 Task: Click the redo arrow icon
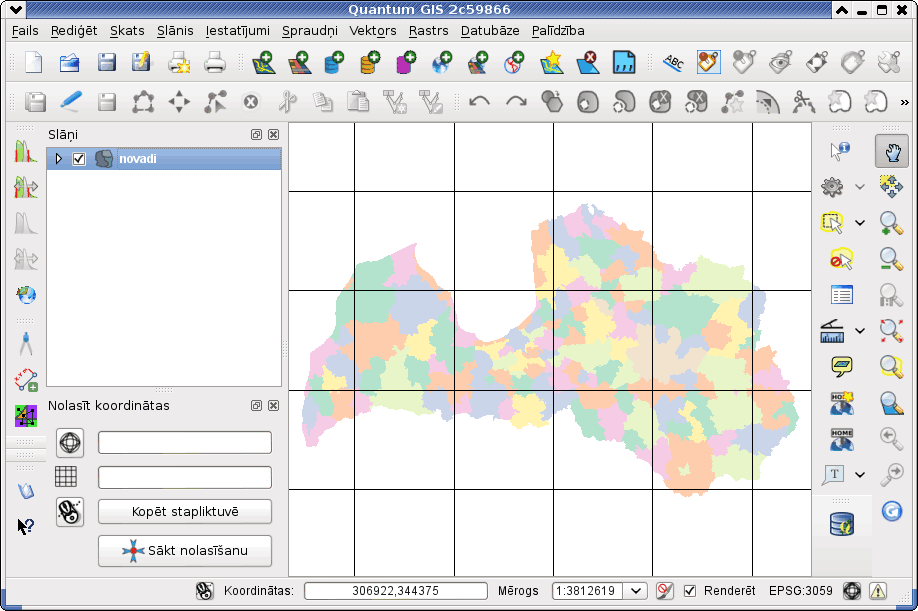pyautogui.click(x=516, y=102)
